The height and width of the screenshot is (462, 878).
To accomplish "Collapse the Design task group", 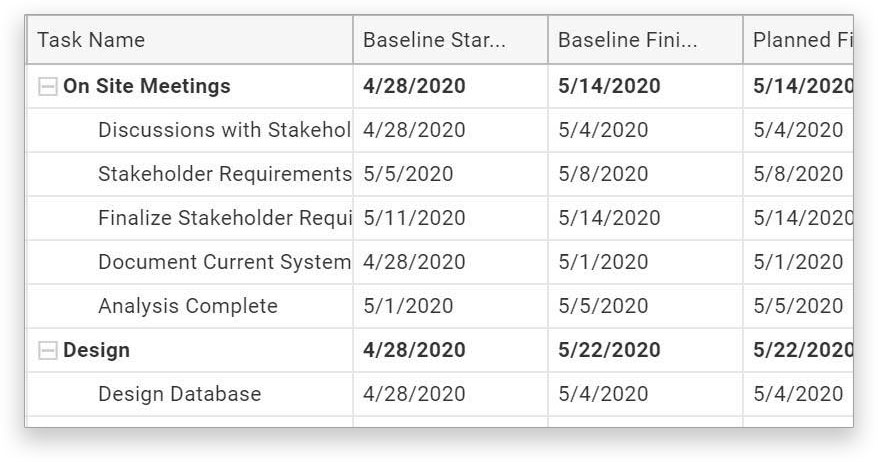I will pyautogui.click(x=47, y=351).
